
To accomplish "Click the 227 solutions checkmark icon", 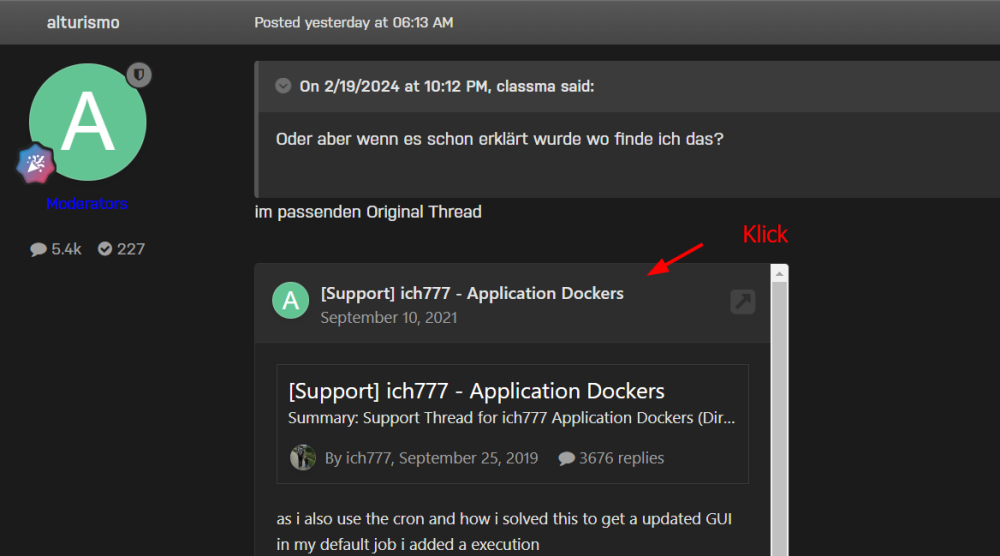I will pyautogui.click(x=105, y=249).
